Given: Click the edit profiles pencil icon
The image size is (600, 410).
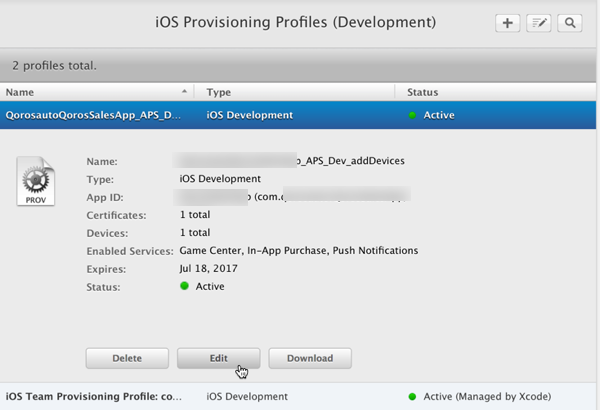Looking at the screenshot, I should [539, 23].
